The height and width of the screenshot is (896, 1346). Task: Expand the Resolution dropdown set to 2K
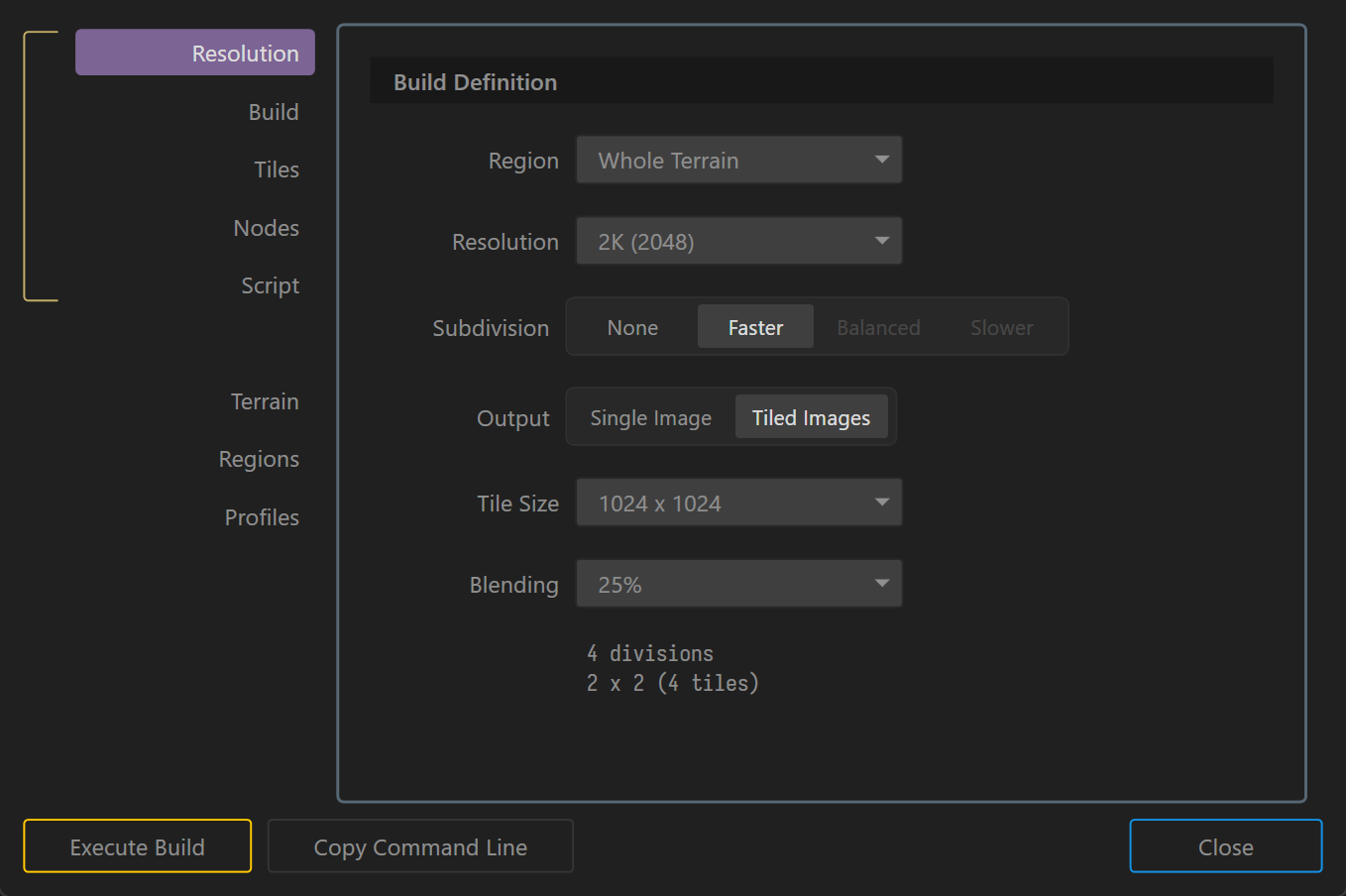(738, 242)
